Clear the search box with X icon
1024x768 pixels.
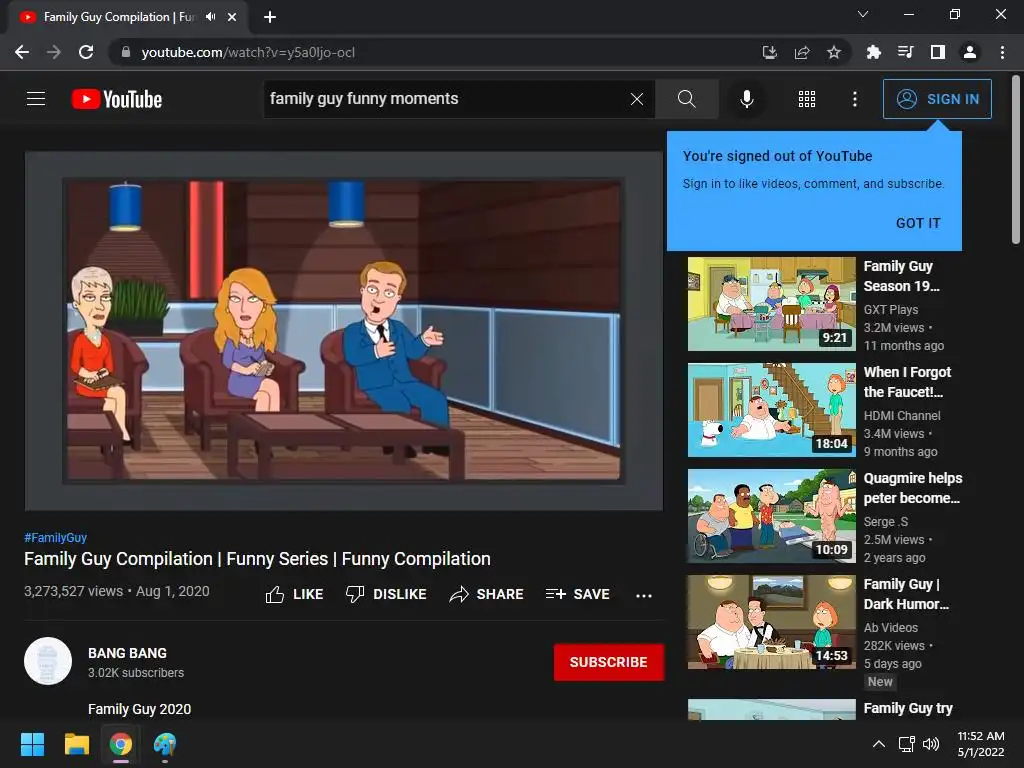pos(637,99)
